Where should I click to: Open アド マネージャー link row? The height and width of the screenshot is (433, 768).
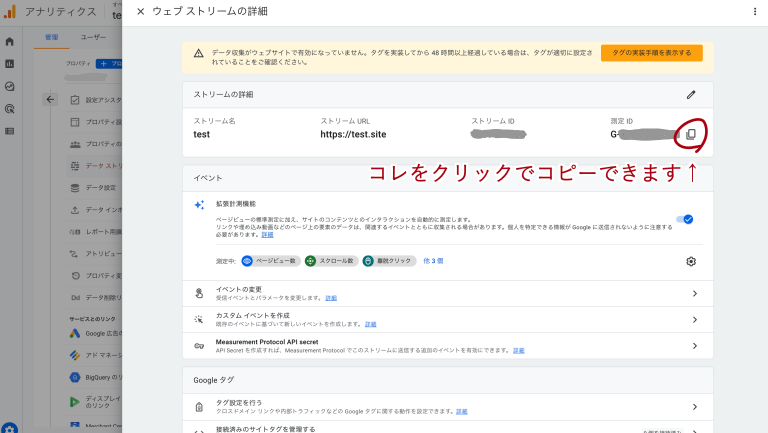96,355
